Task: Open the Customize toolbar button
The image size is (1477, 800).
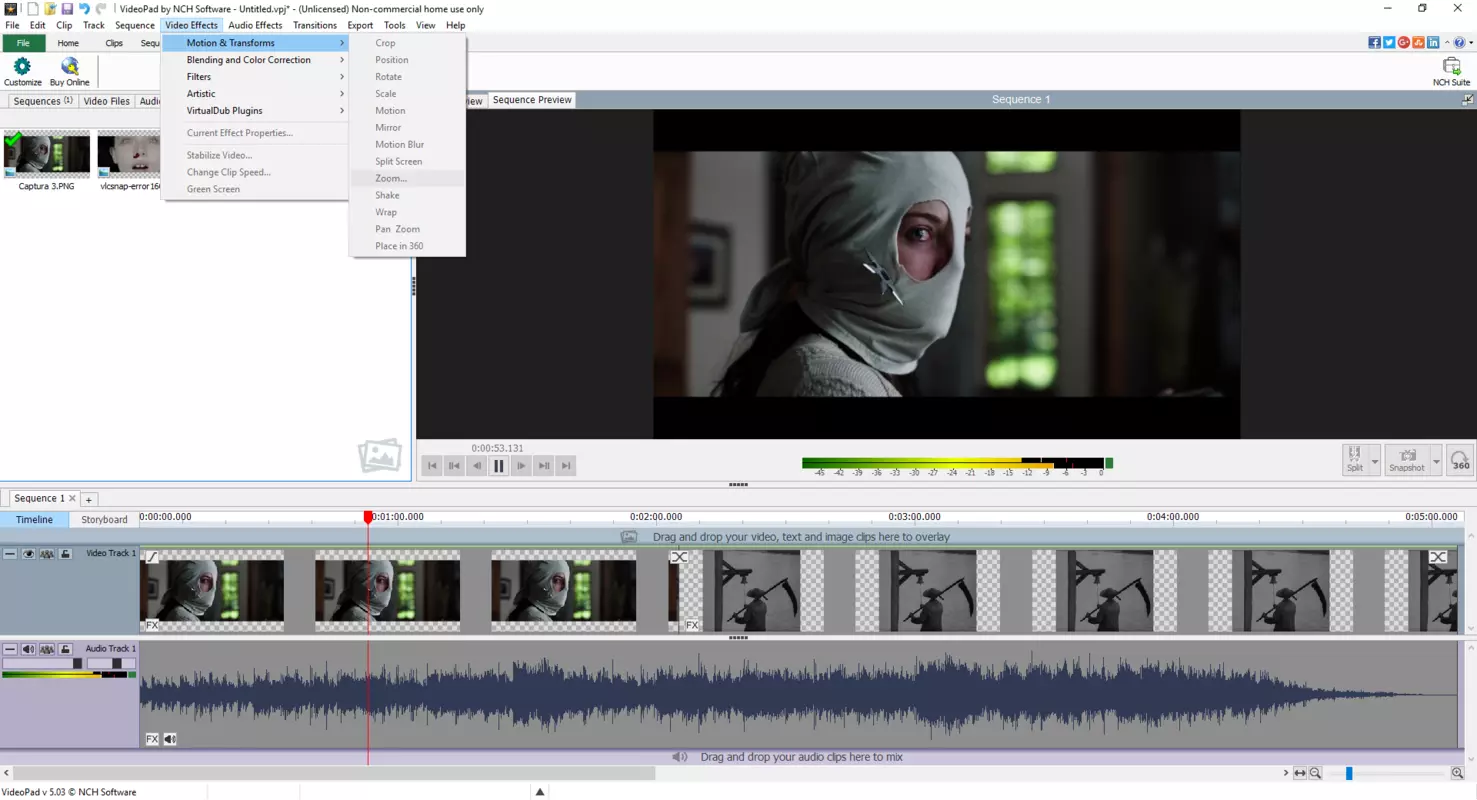Action: click(x=22, y=71)
